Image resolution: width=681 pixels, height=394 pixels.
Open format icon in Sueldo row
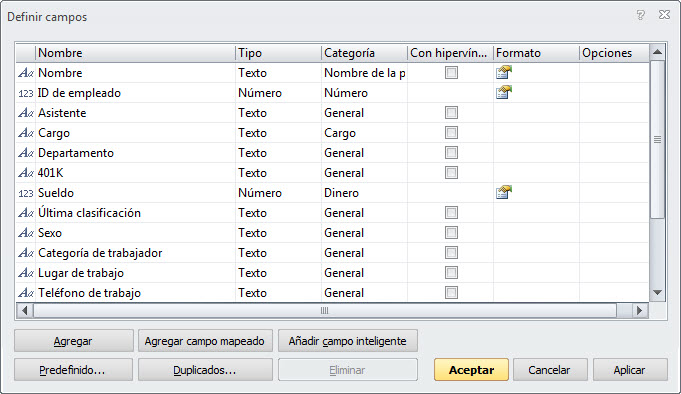(504, 192)
